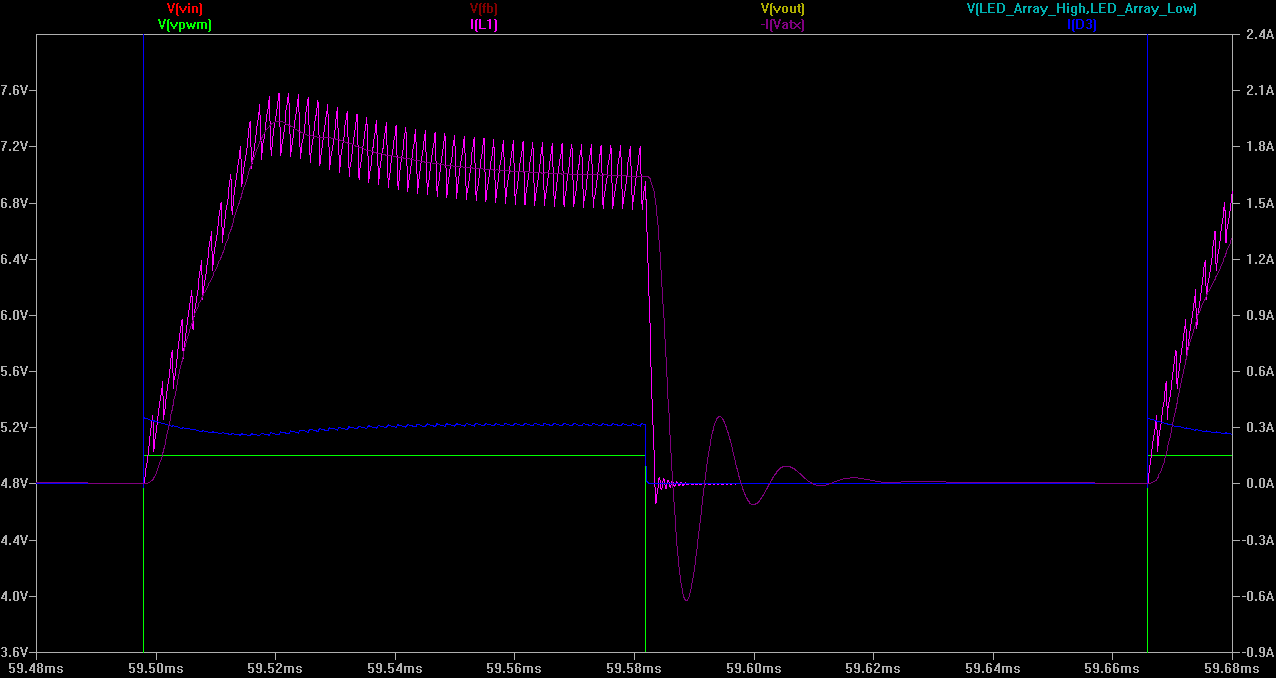This screenshot has height=678, width=1276.
Task: Click the 59.62ms time axis label
Action: tap(873, 668)
